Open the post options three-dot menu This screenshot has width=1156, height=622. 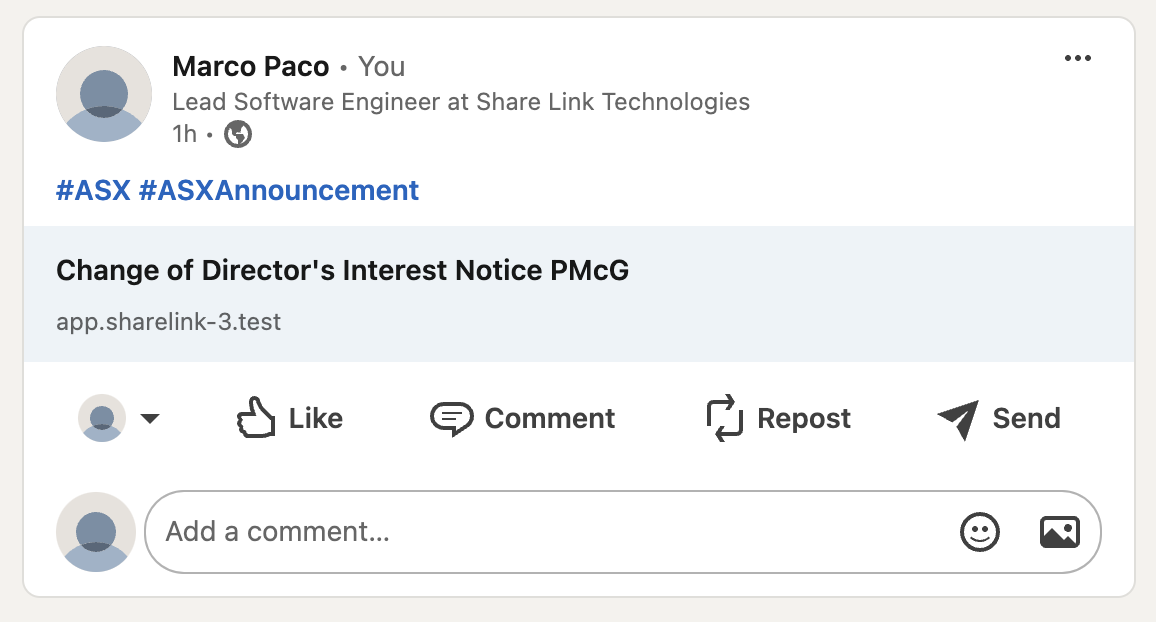coord(1078,58)
